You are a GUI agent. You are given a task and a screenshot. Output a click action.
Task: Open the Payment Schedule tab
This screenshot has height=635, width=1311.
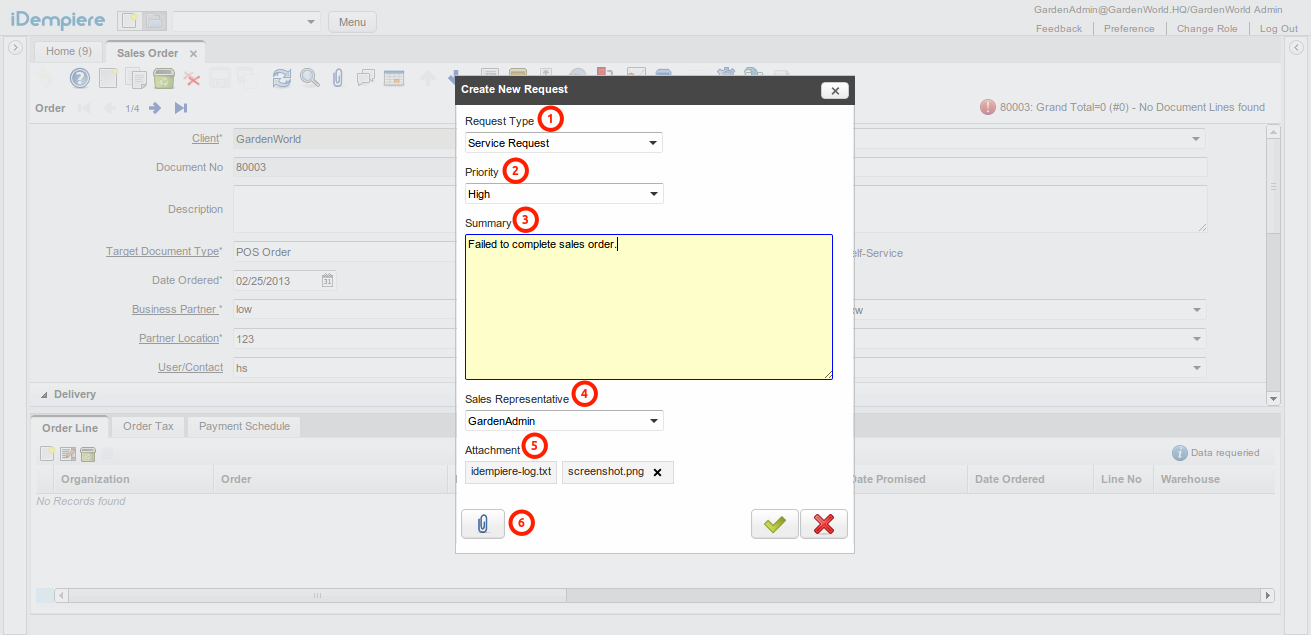[x=243, y=426]
